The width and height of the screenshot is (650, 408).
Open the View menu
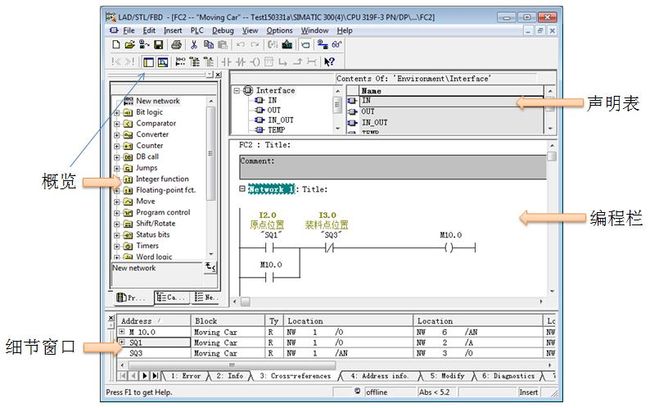click(x=250, y=31)
